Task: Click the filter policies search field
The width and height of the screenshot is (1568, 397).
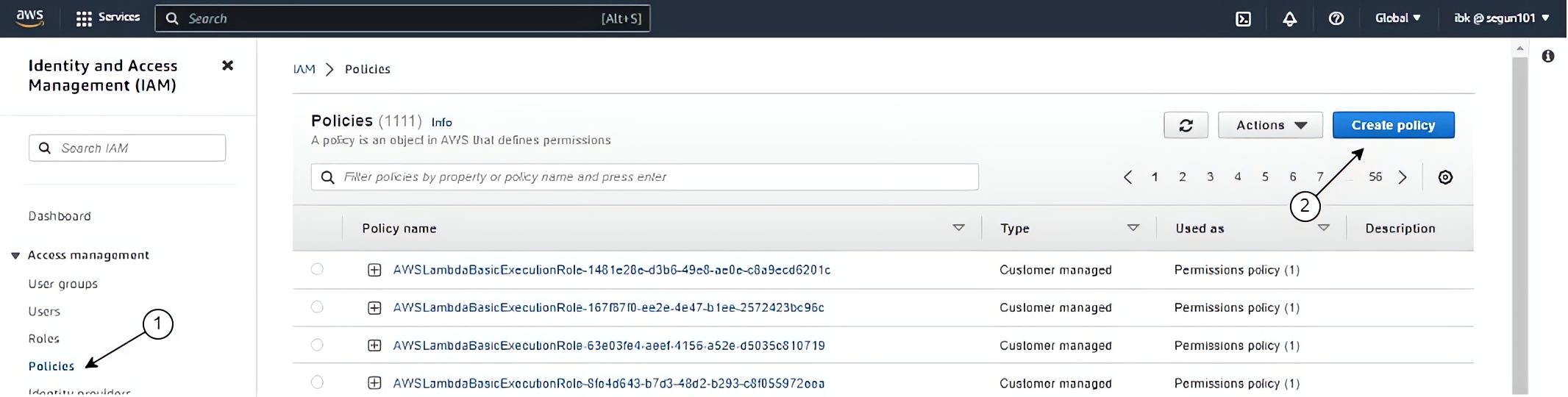Action: click(x=644, y=177)
